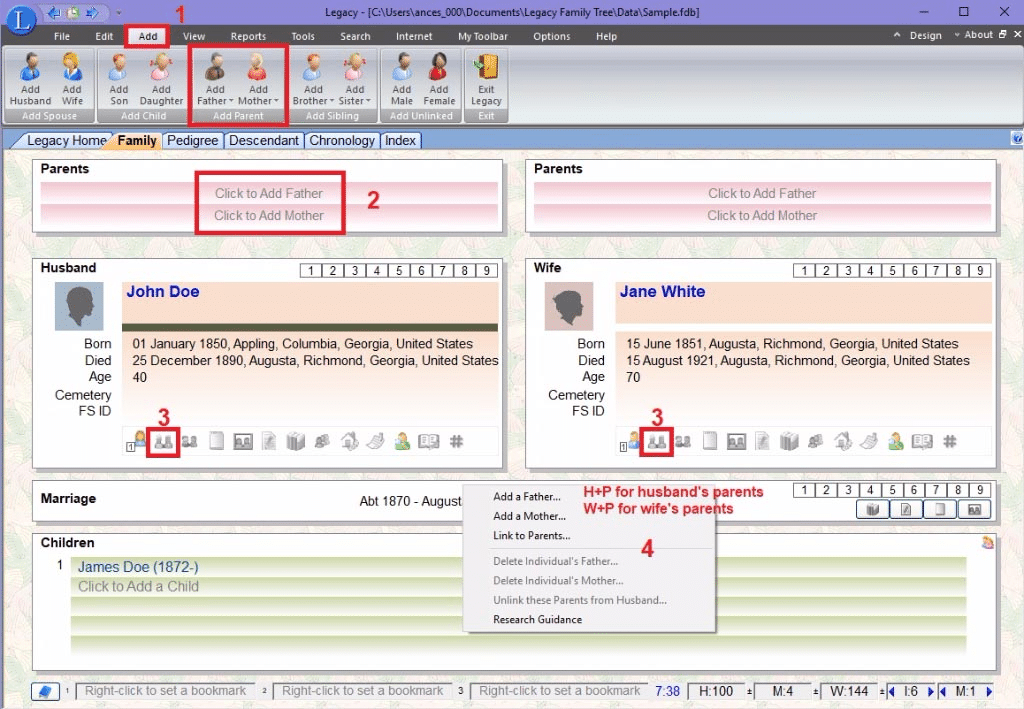
Task: Click the Add Male unlinked icon
Action: click(402, 80)
